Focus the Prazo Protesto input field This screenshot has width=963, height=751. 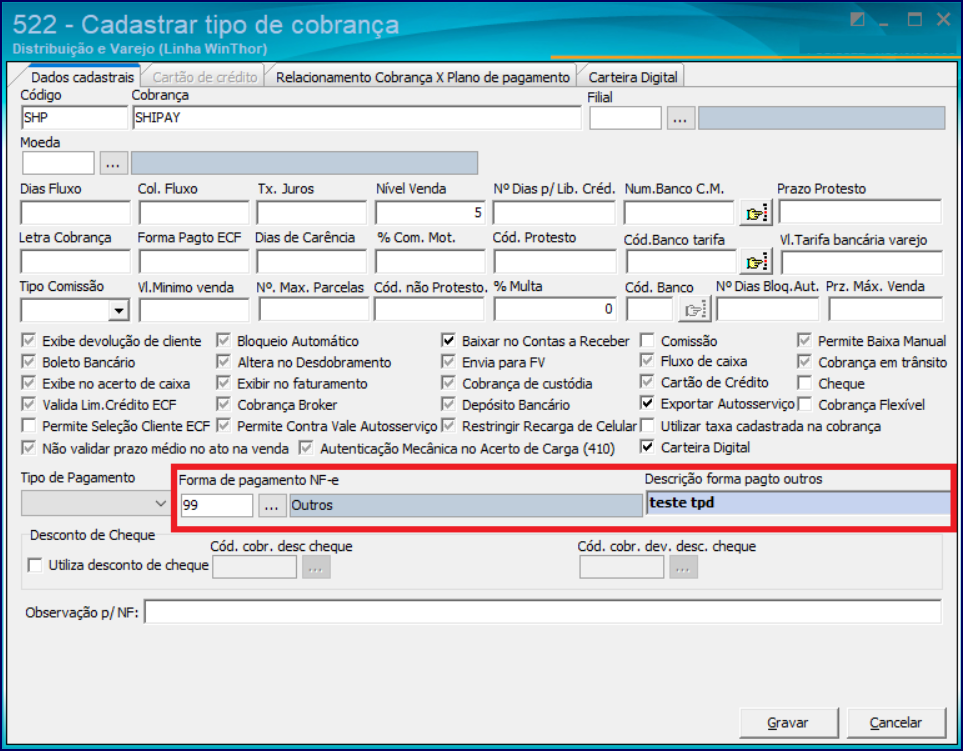[x=860, y=212]
